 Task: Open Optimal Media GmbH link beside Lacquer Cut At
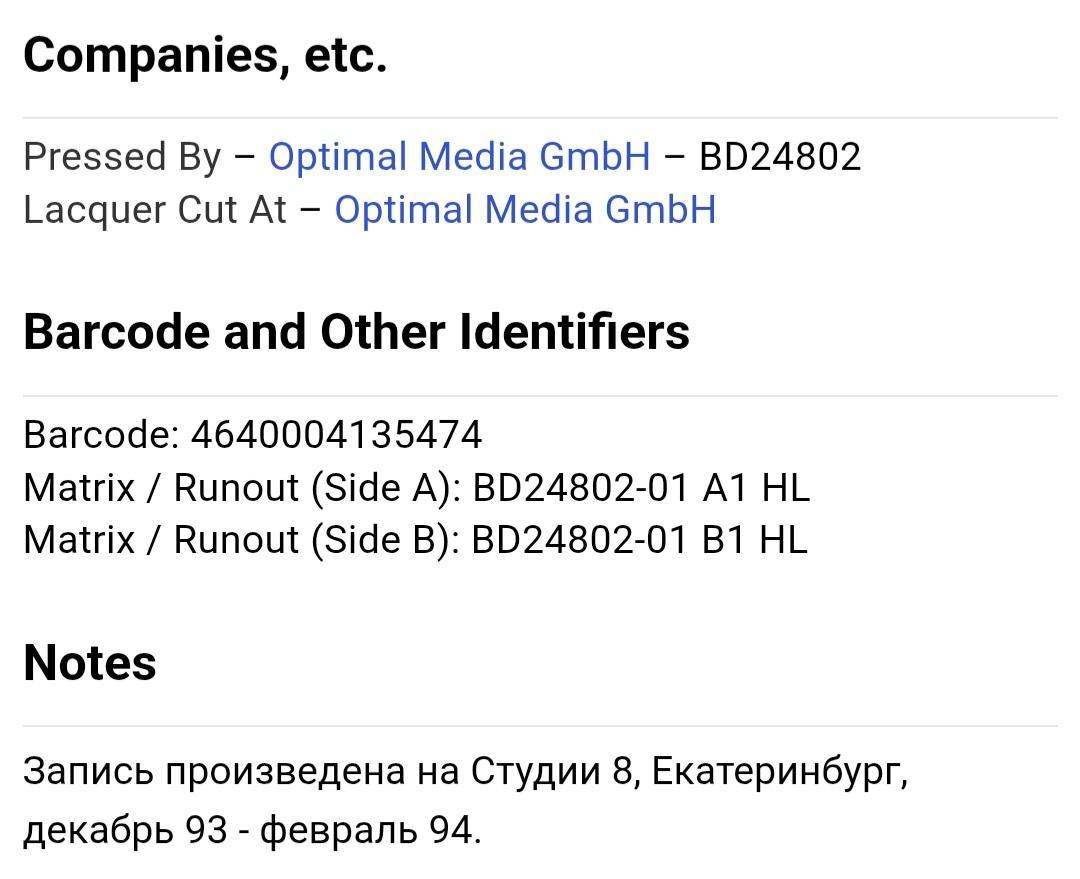[526, 209]
